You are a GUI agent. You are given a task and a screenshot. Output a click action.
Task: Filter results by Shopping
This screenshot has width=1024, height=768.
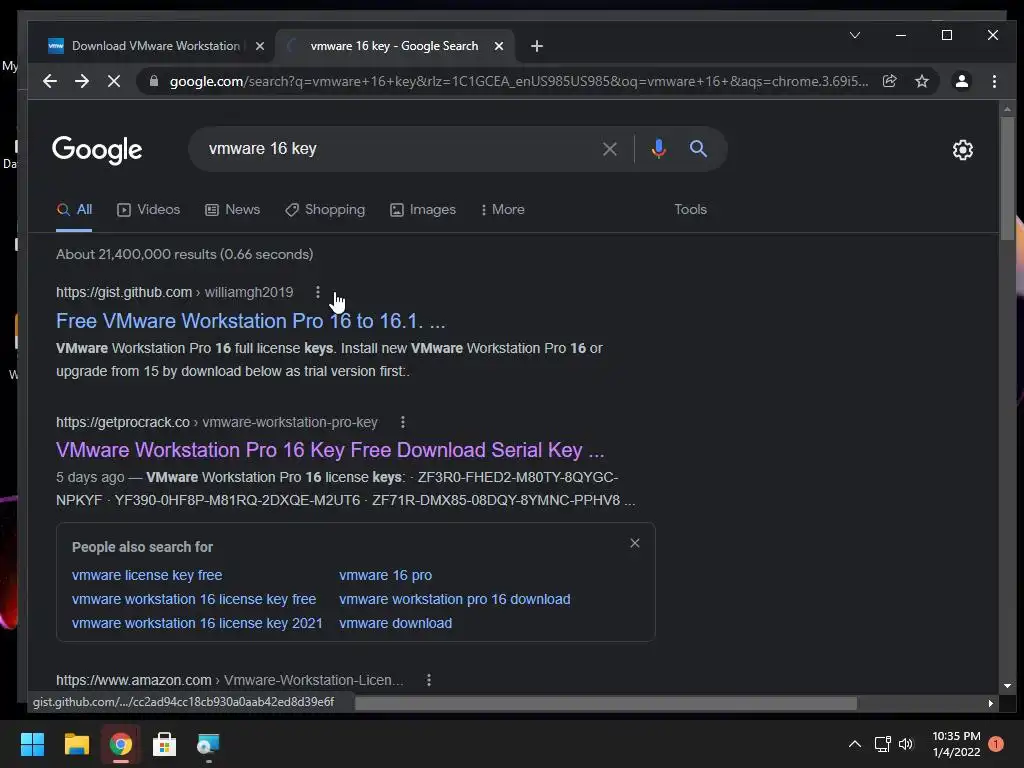[325, 210]
